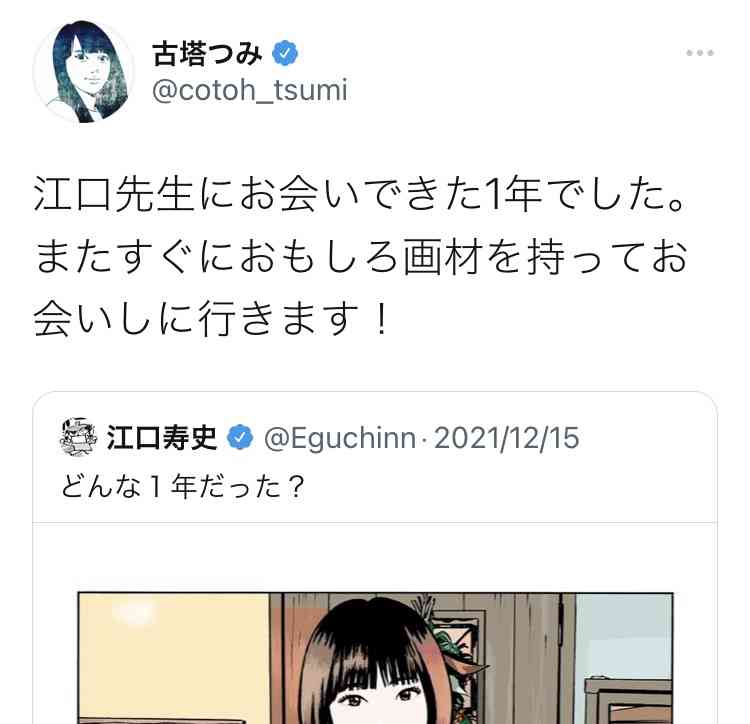
Task: Tap the verified badge beside 江口寿史
Action: [240, 437]
